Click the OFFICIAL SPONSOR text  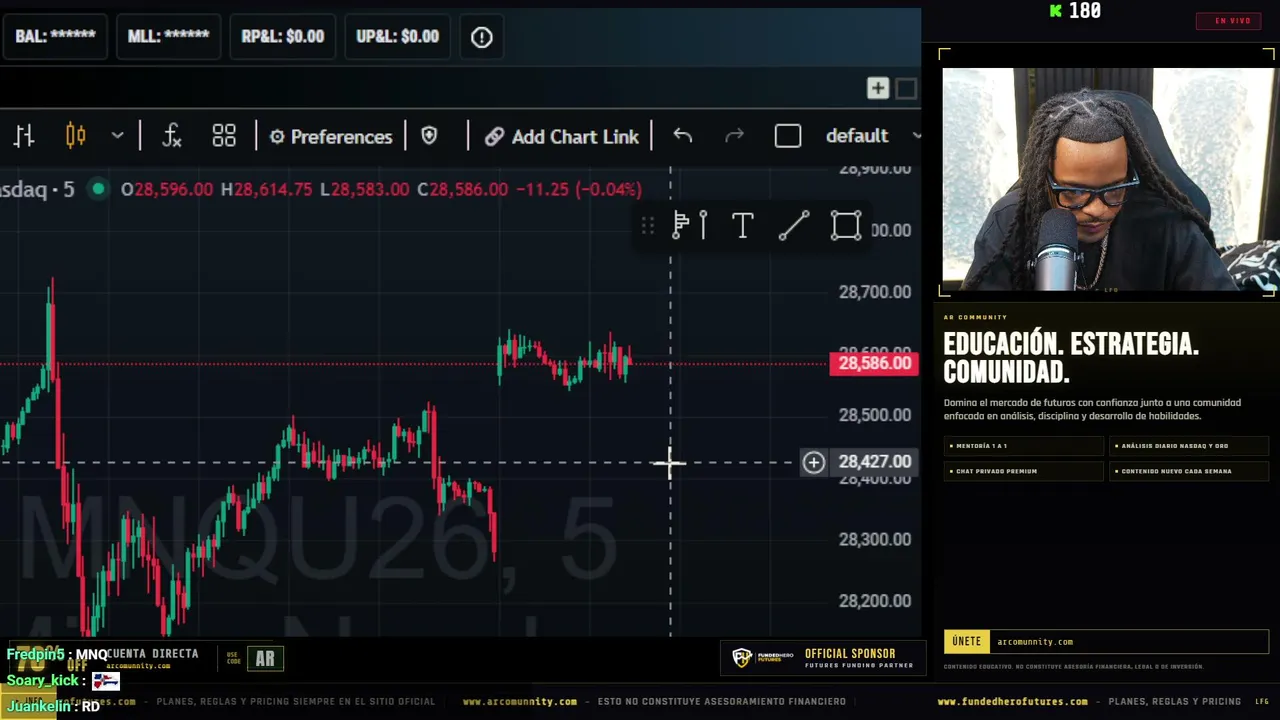point(850,653)
